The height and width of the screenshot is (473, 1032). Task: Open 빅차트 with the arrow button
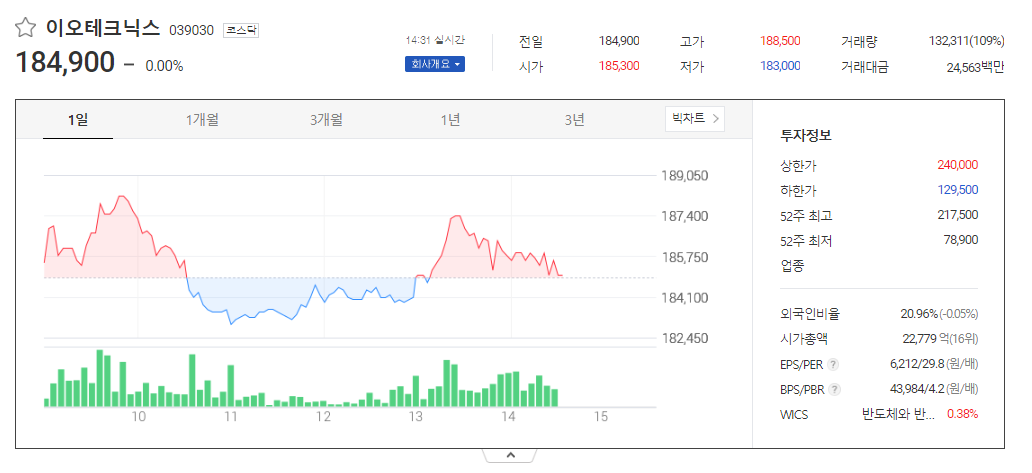[694, 119]
